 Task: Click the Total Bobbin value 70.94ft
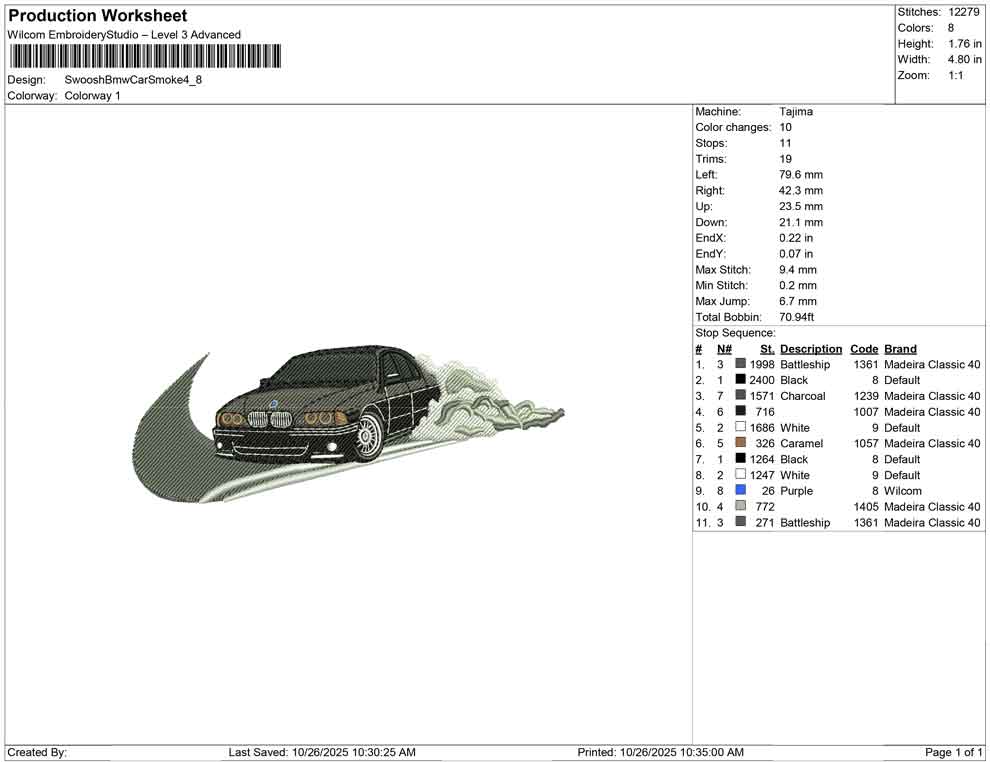point(796,317)
